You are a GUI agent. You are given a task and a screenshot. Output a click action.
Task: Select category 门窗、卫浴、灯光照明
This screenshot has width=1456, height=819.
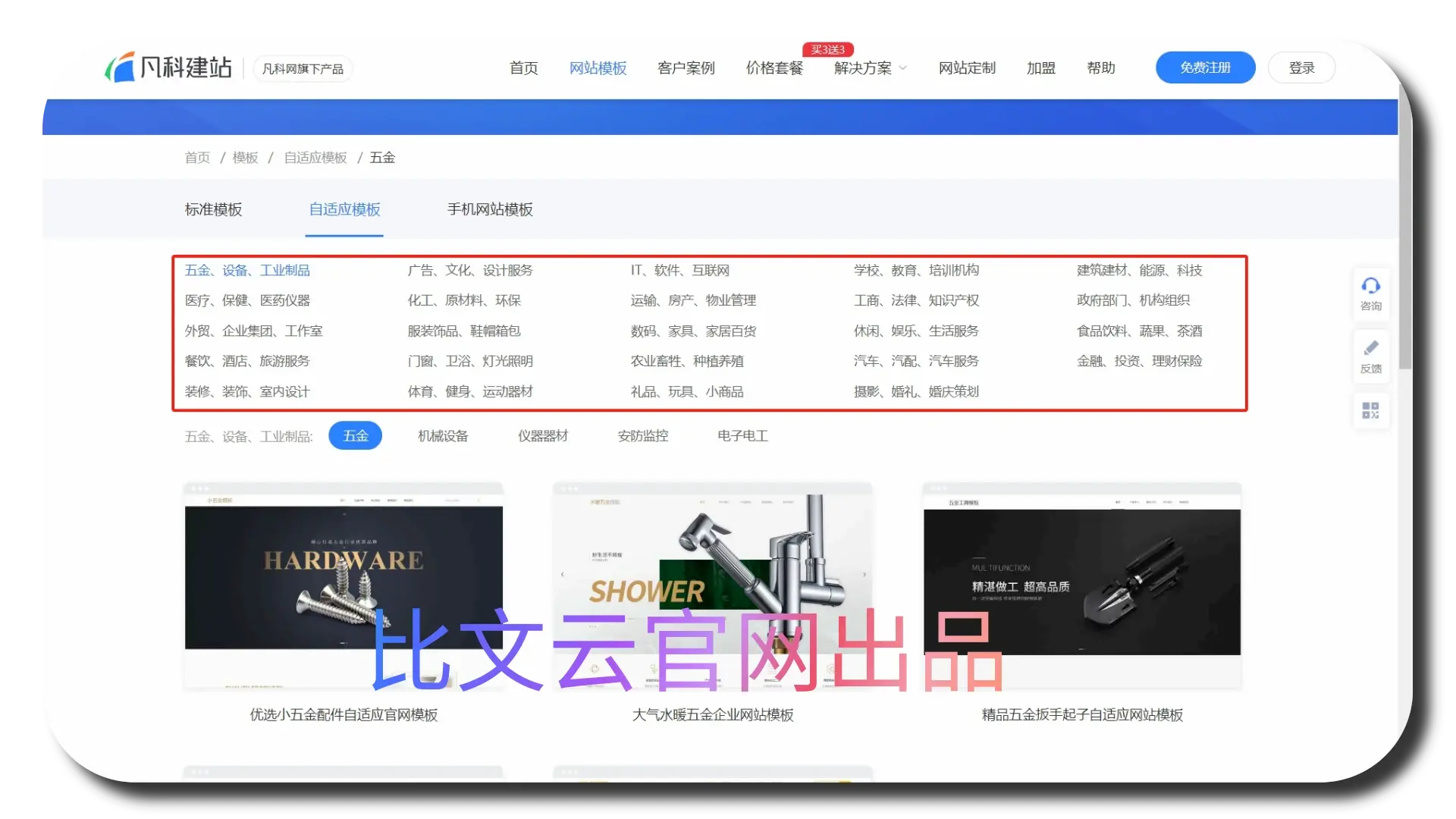coord(470,362)
